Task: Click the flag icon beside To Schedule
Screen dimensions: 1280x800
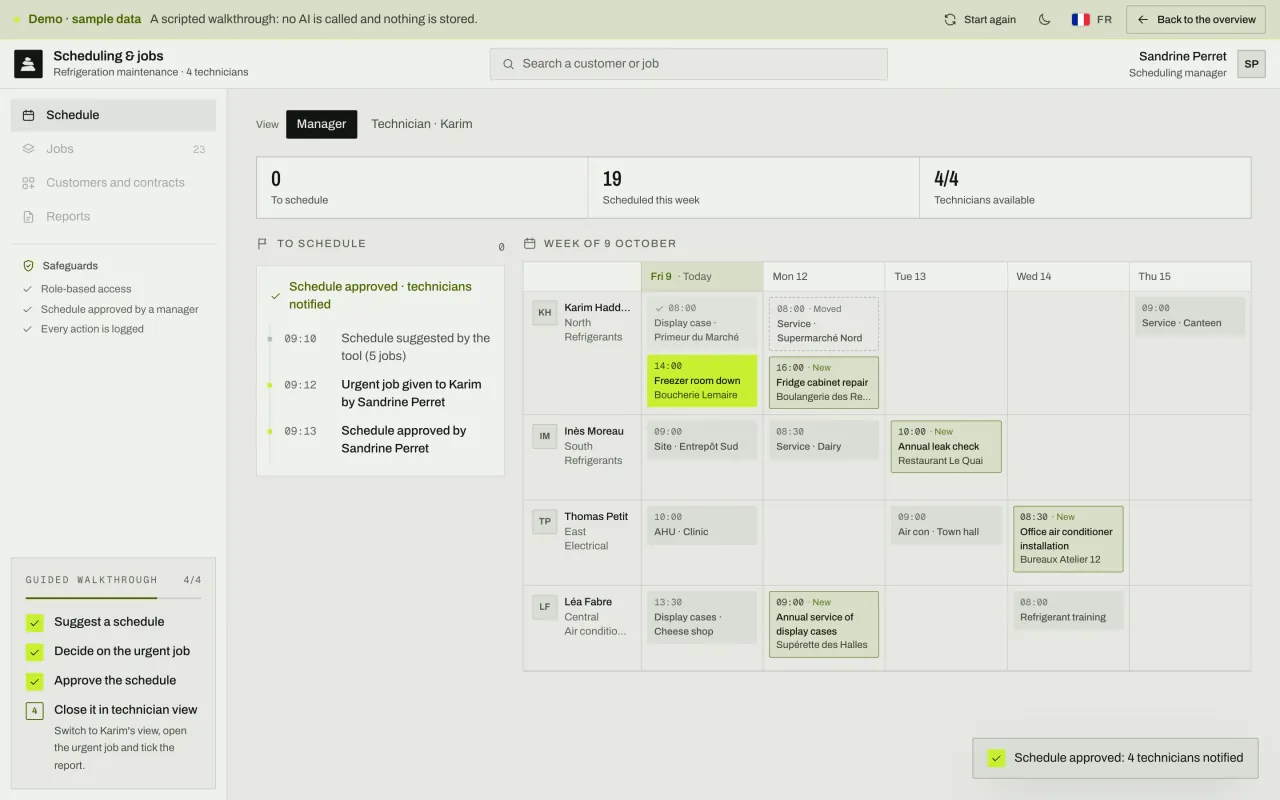Action: click(x=262, y=243)
